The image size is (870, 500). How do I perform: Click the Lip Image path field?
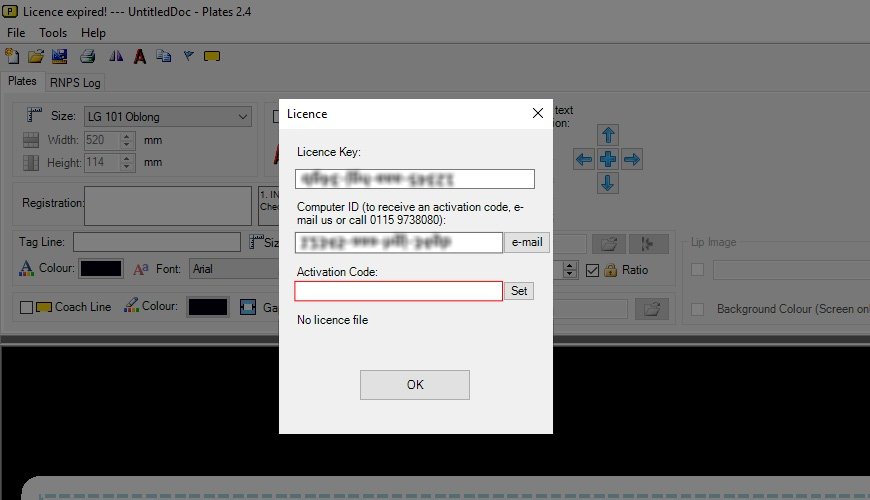[791, 270]
